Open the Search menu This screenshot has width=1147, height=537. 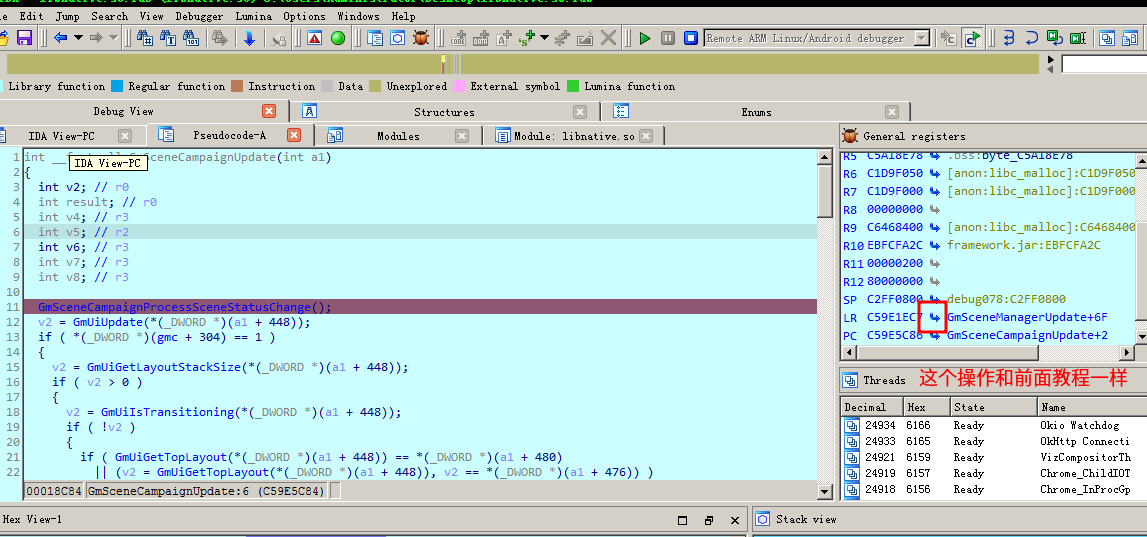pyautogui.click(x=110, y=15)
